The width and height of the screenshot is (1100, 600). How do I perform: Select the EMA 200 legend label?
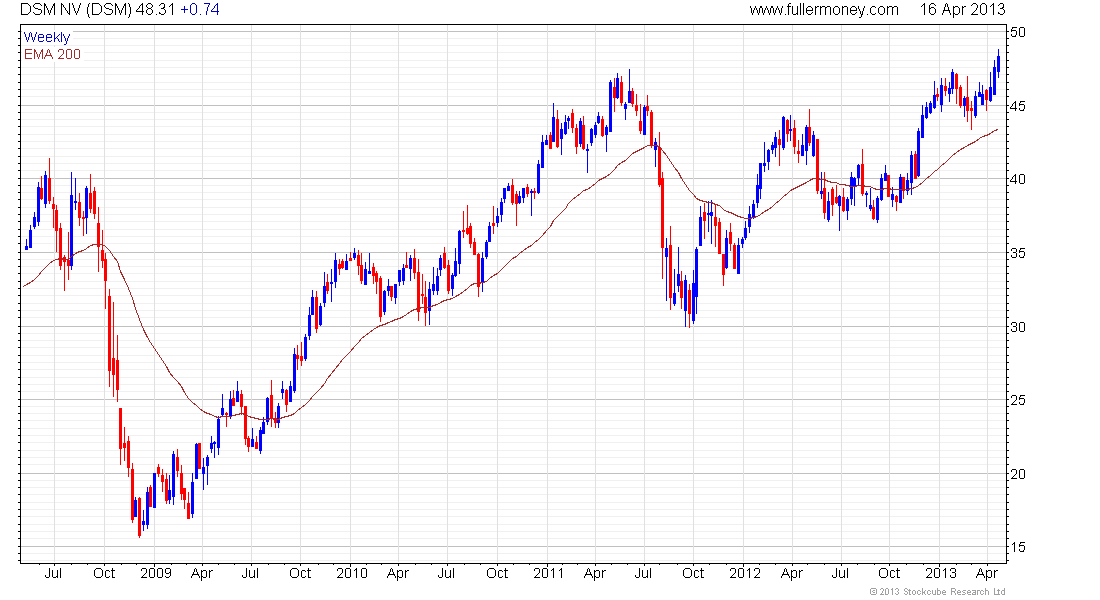(x=53, y=54)
